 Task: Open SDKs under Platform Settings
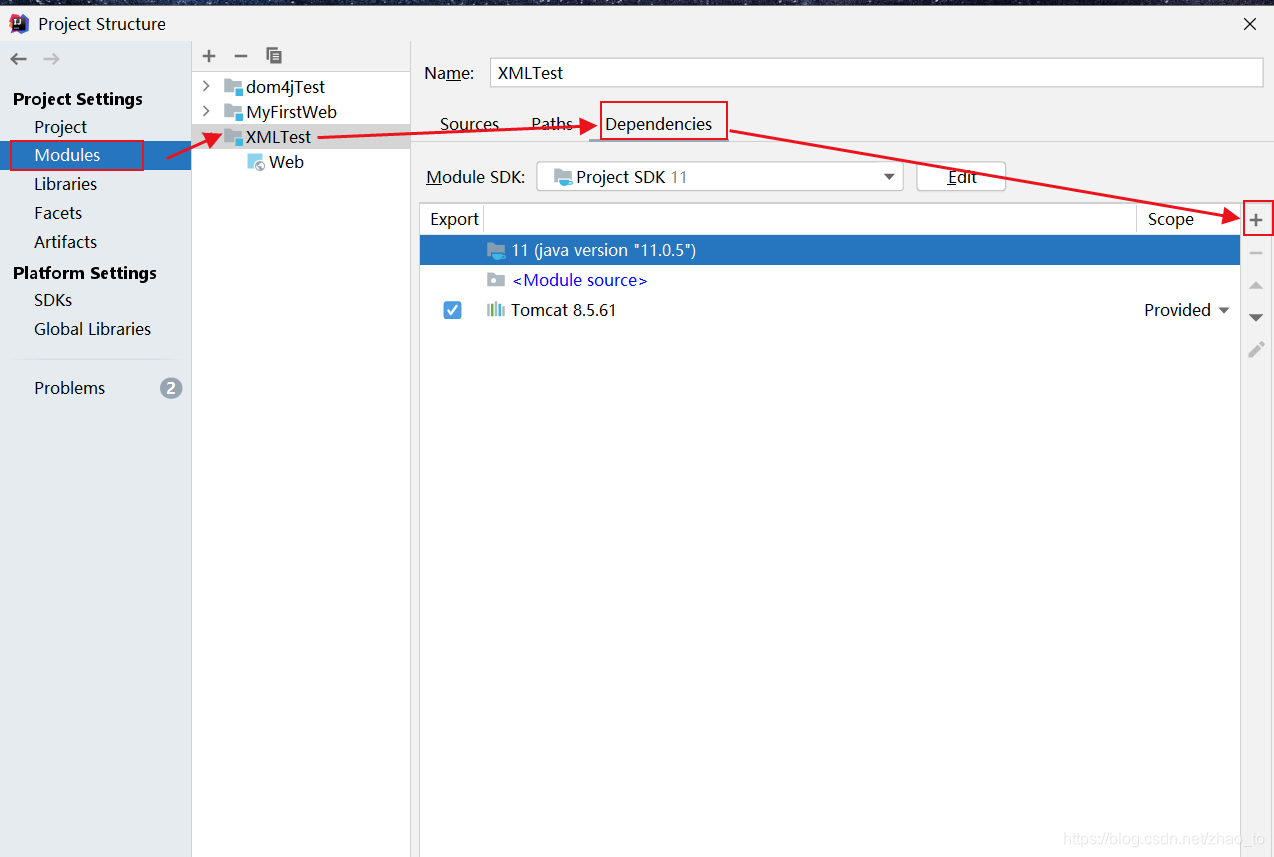tap(53, 300)
